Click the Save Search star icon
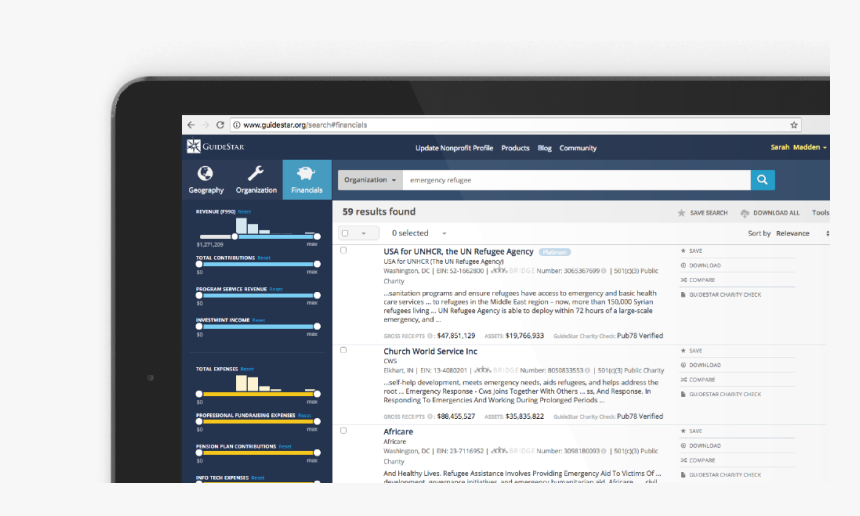The image size is (860, 516). [x=681, y=213]
